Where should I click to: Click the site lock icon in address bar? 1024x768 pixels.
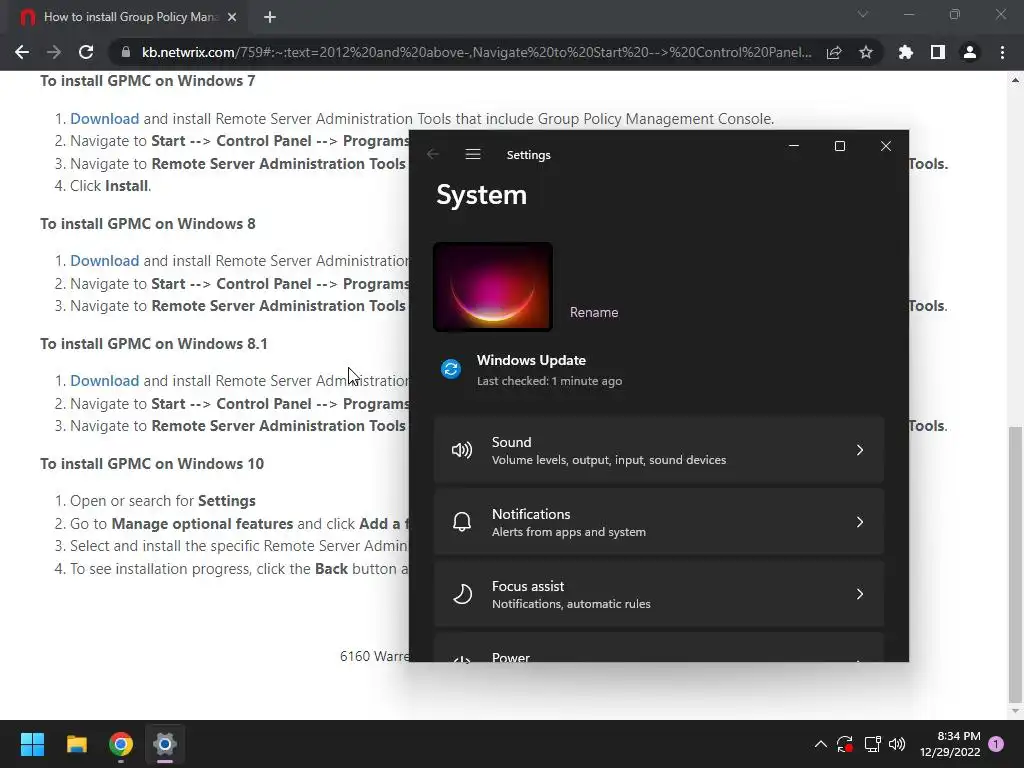125,52
